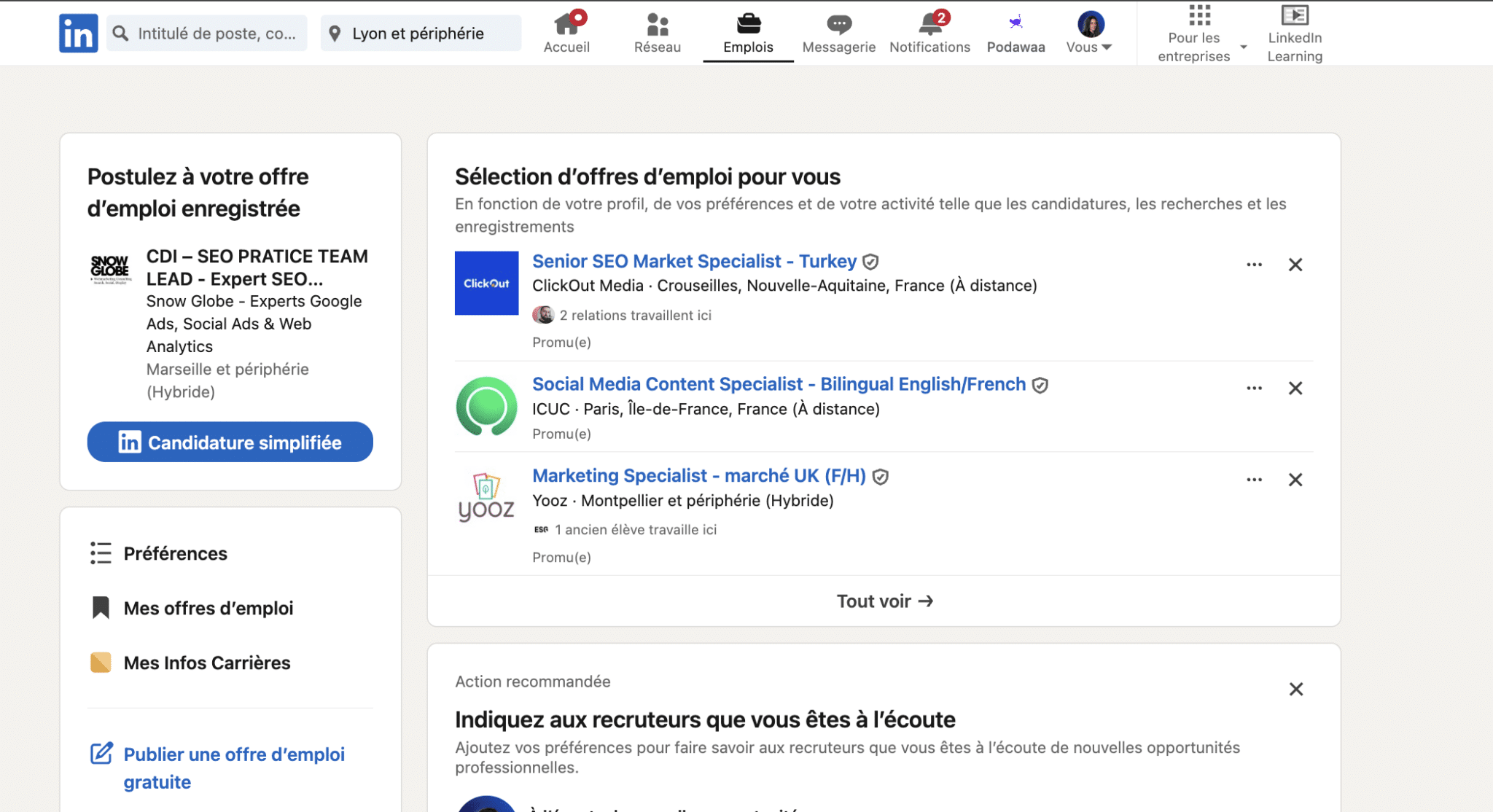Click connection avatar by 2 relations travaillent
Viewport: 1493px width, 812px height.
point(543,315)
